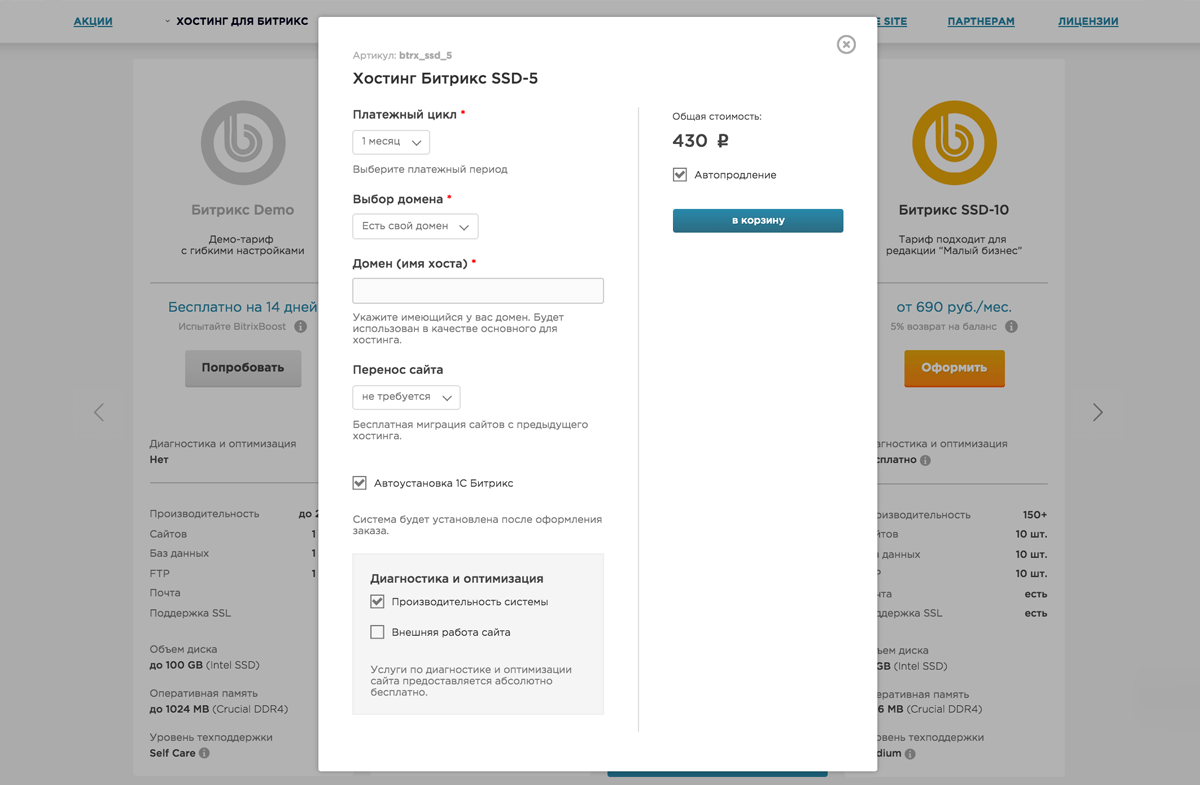Click the Домен имя хоста input field
Viewport: 1200px width, 785px height.
coord(477,290)
